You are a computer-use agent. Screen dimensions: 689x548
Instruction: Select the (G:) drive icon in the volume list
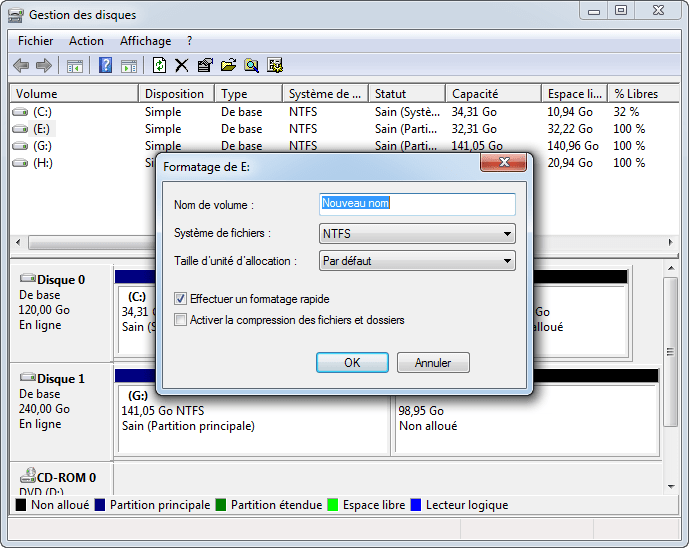click(20, 146)
